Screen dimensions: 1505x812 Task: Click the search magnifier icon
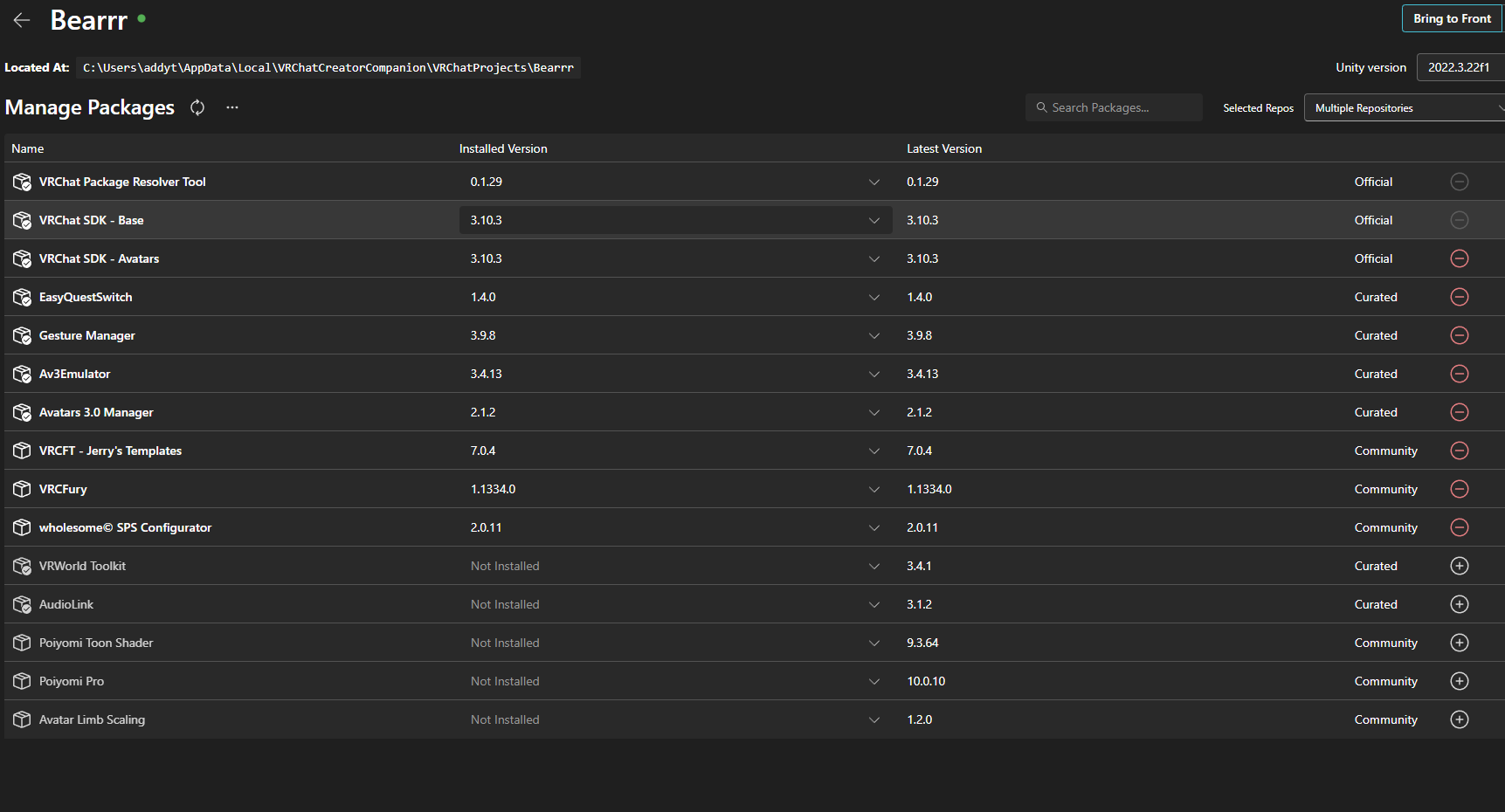click(1041, 107)
